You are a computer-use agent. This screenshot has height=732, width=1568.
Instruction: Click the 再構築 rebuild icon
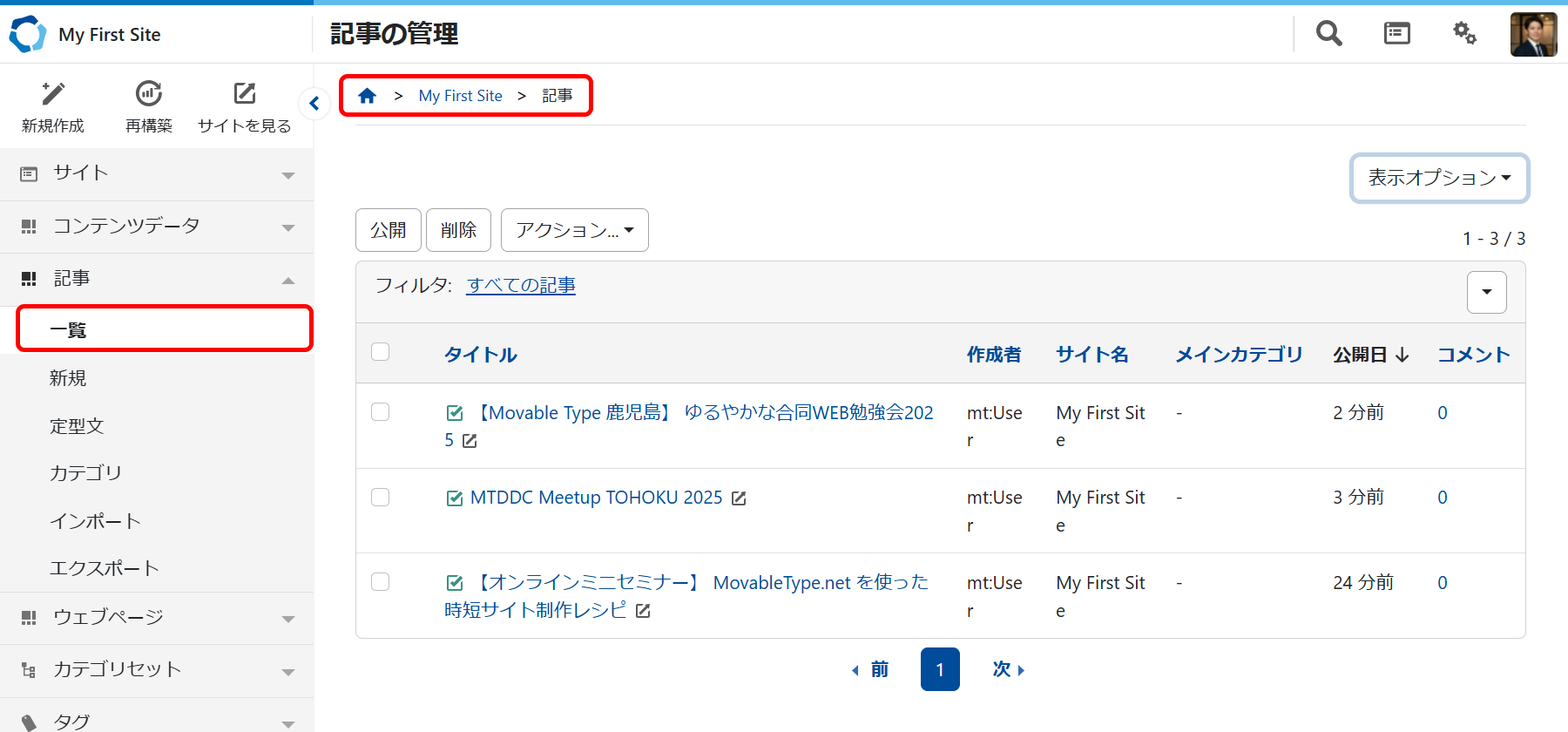pos(149,94)
